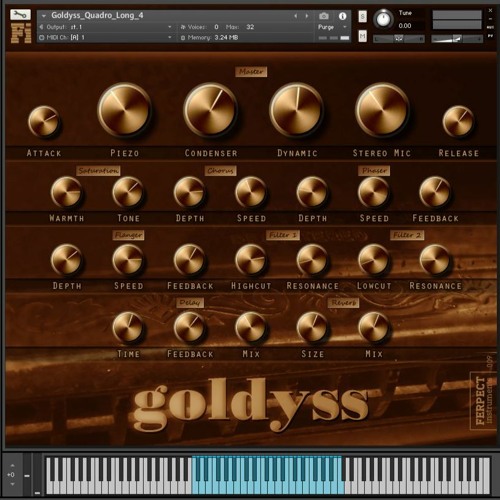Click the Filter 1 Resonance knob
Image resolution: width=500 pixels, height=500 pixels.
click(312, 260)
